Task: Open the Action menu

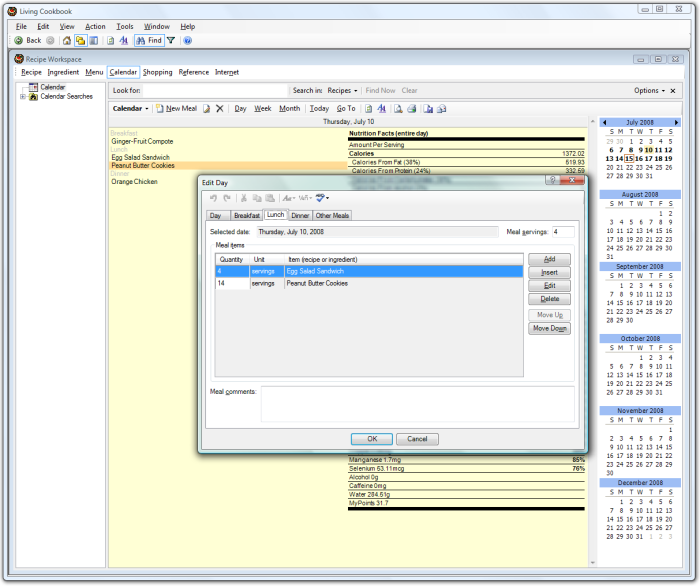Action: pos(96,27)
